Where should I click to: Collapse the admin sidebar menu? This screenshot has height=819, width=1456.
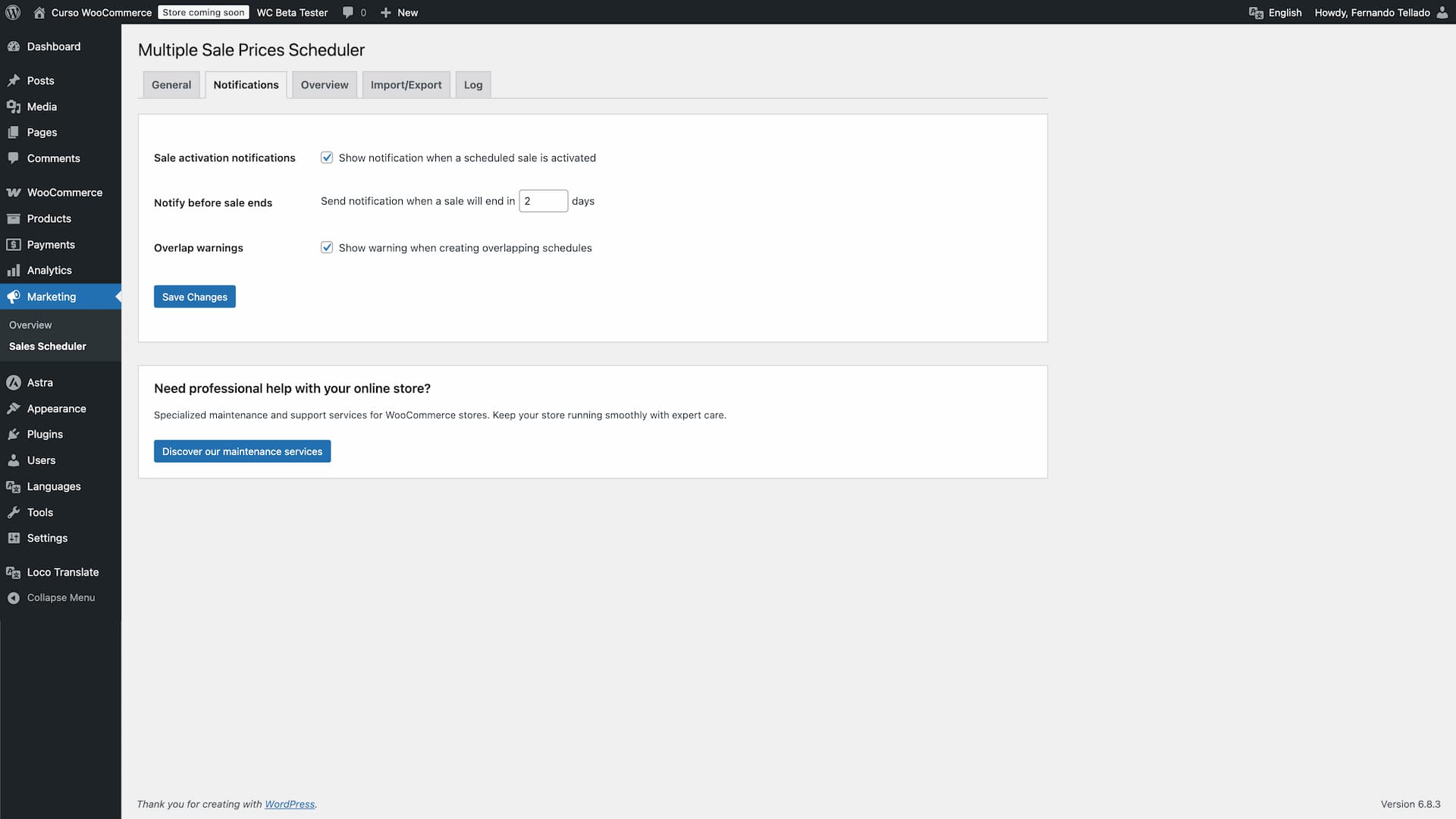click(x=51, y=597)
